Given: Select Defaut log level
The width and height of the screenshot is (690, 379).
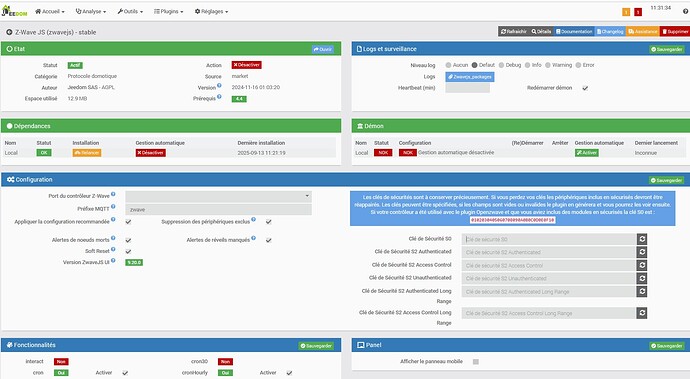Looking at the screenshot, I should tap(474, 65).
